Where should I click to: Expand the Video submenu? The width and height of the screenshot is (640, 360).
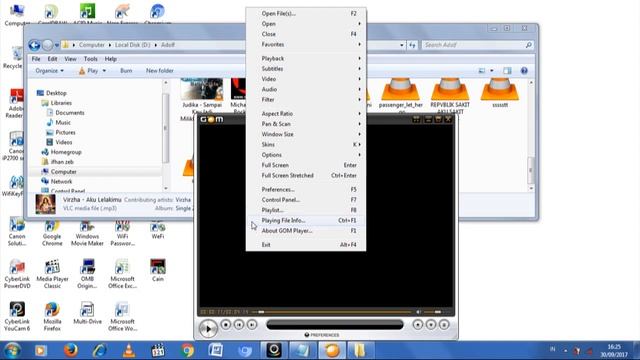tap(306, 79)
